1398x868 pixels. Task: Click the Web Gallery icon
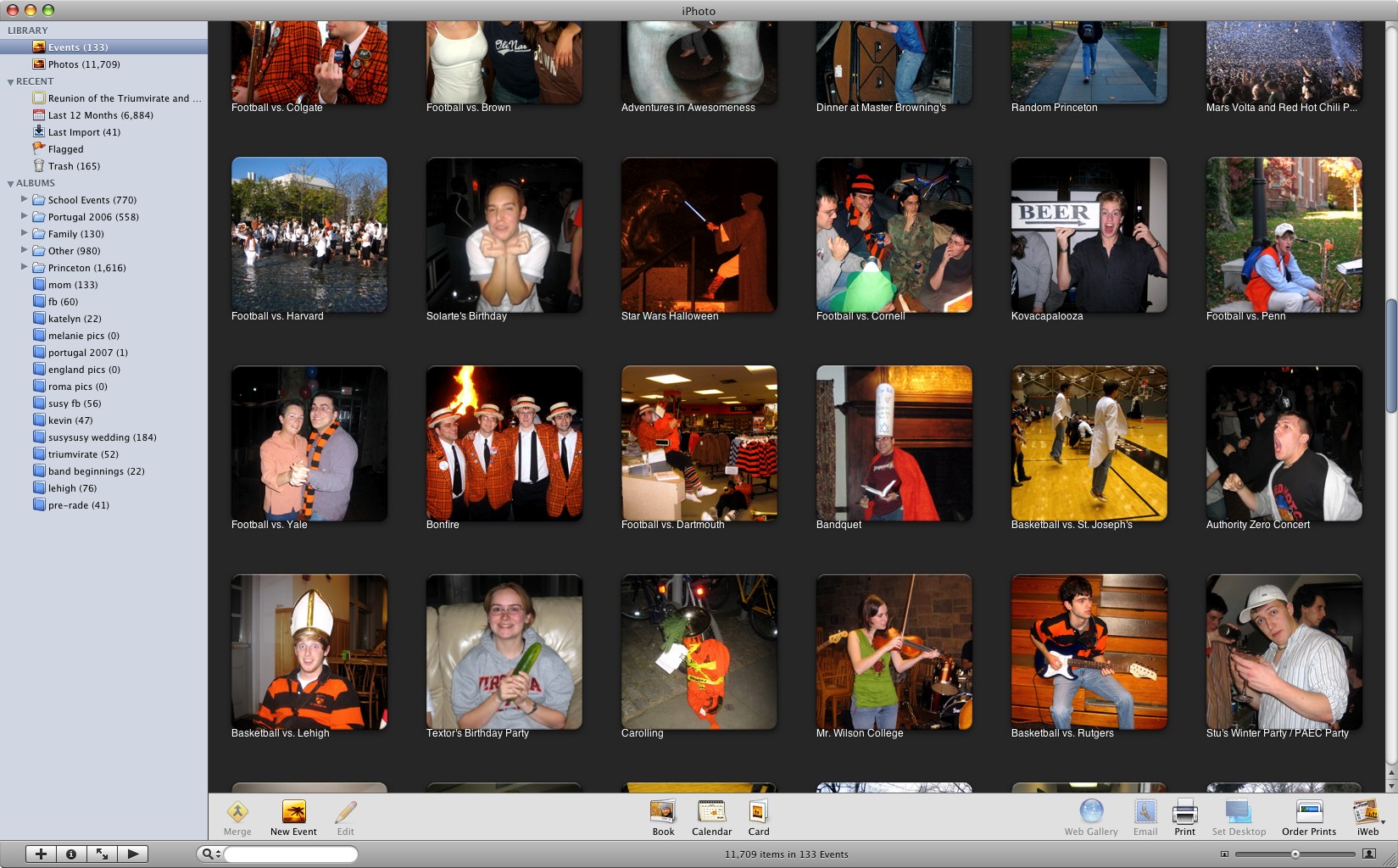click(x=1091, y=812)
